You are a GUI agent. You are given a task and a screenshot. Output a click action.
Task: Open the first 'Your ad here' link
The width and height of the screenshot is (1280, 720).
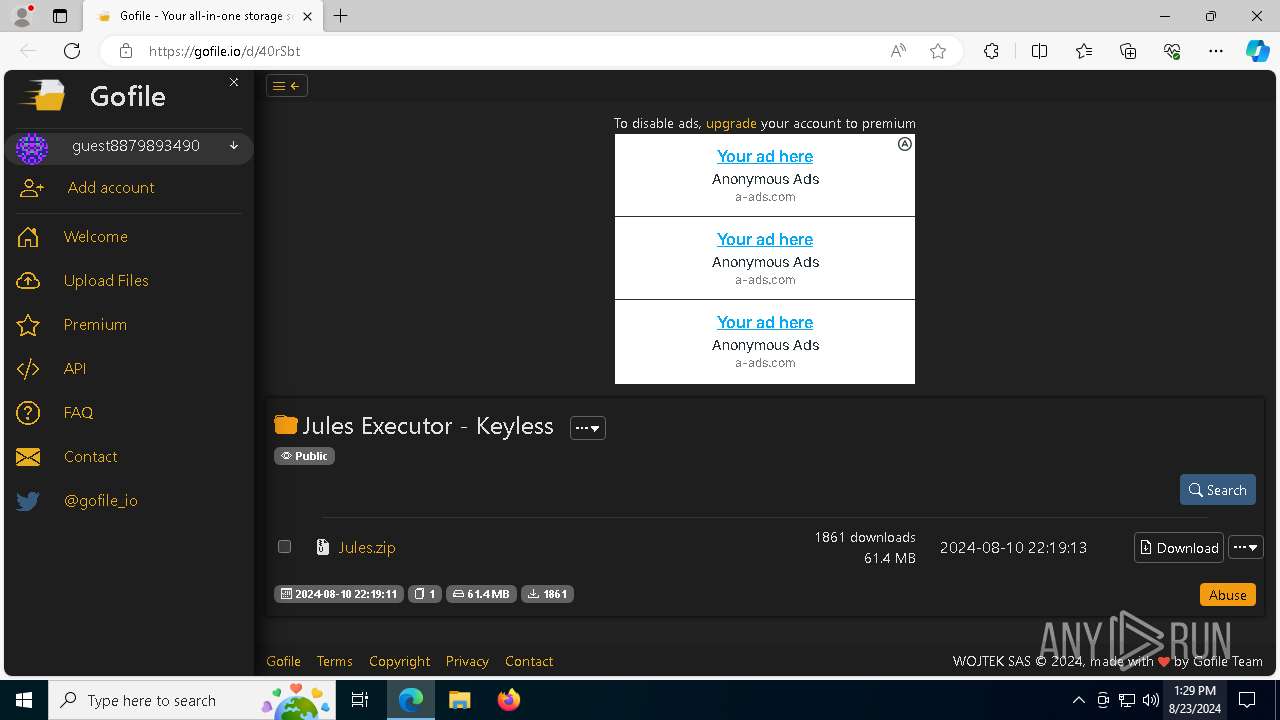(x=765, y=157)
